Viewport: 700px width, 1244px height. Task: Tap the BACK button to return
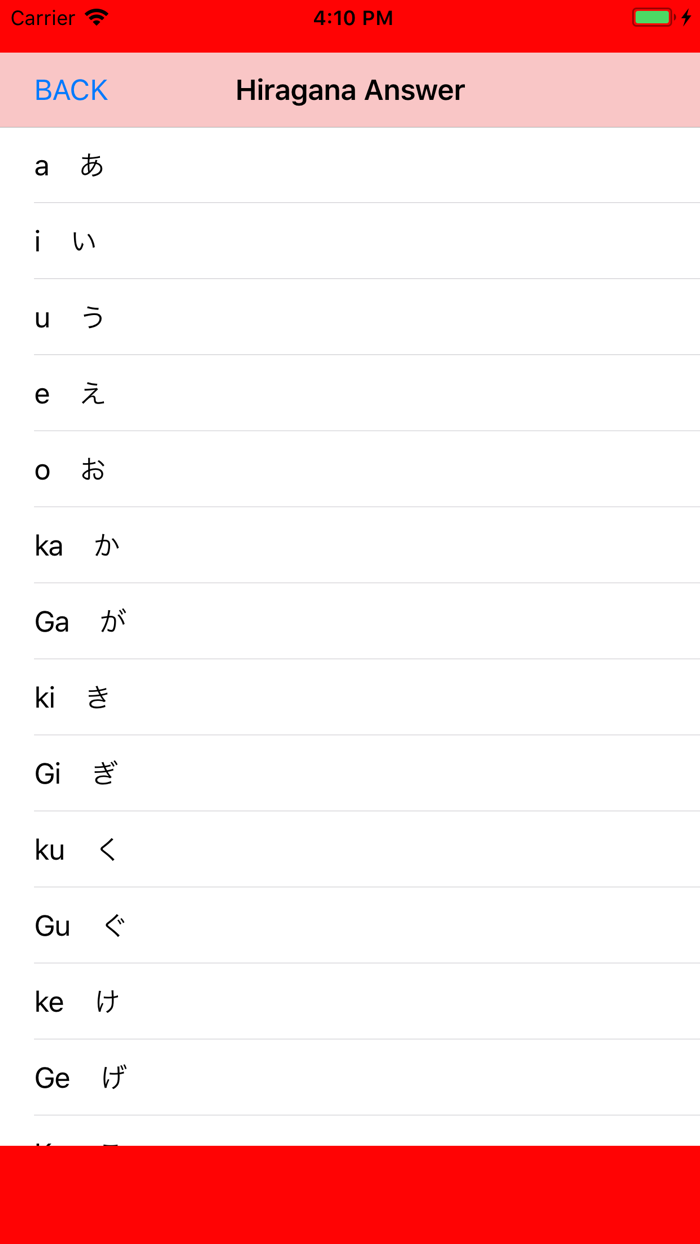pyautogui.click(x=70, y=90)
